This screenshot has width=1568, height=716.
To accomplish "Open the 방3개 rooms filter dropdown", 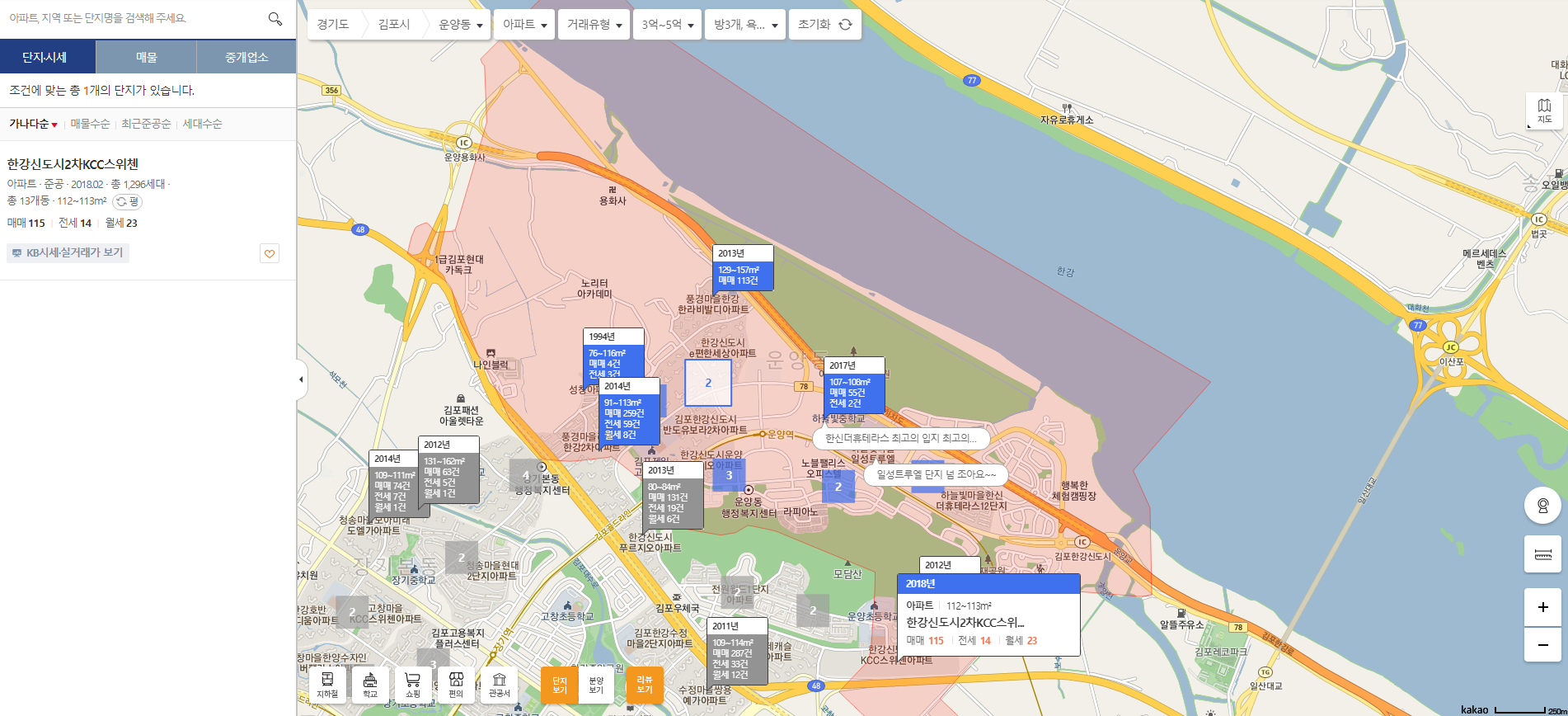I will [x=745, y=25].
